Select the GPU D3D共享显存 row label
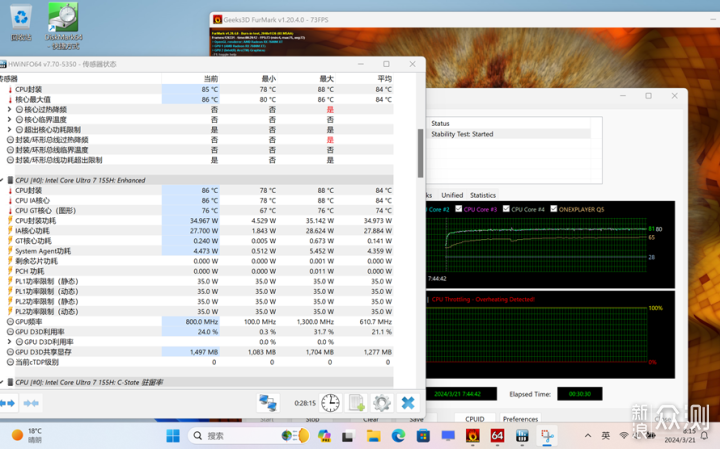This screenshot has height=449, width=720. pos(43,352)
